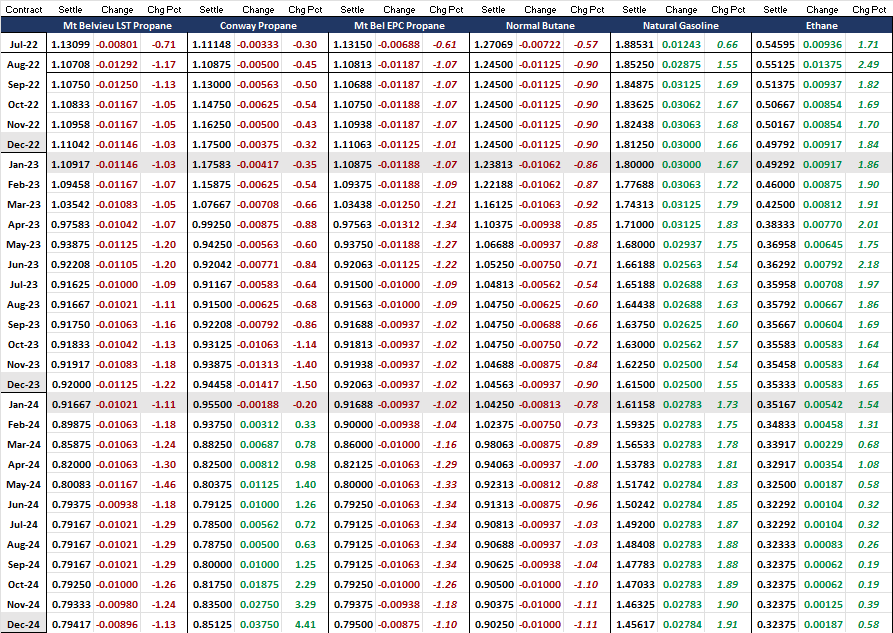Click Natural Gasoline settle 1.88531

click(634, 44)
